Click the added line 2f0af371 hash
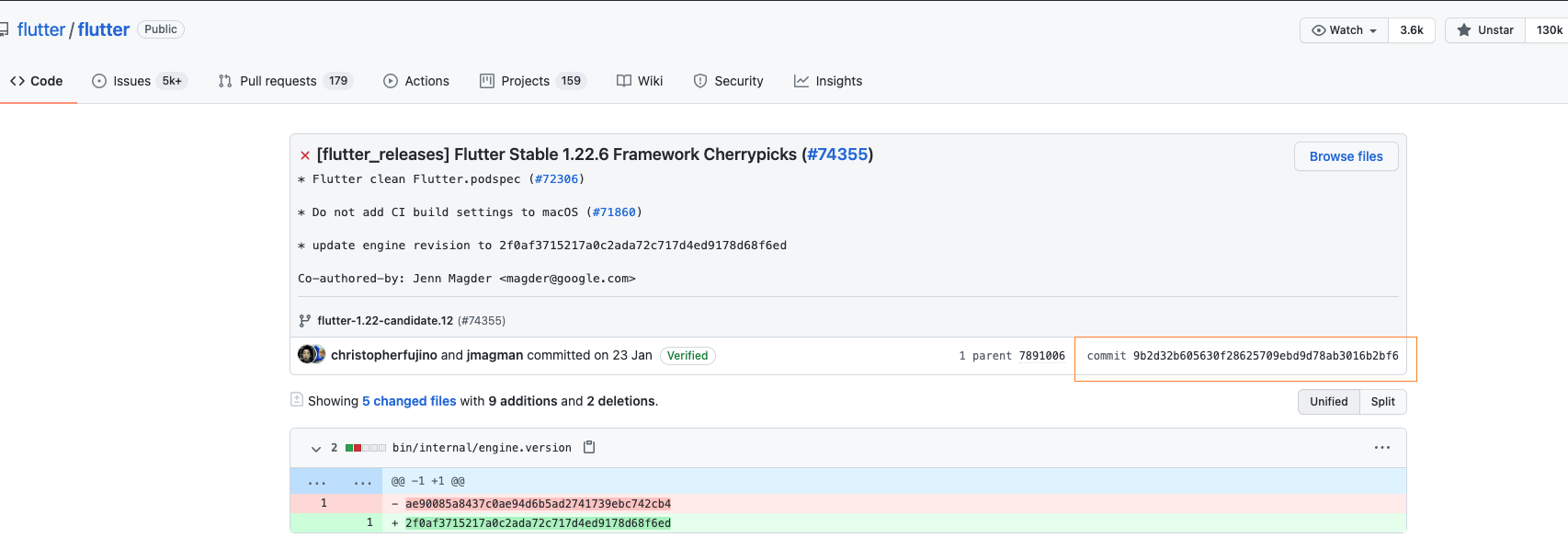 pos(538,523)
